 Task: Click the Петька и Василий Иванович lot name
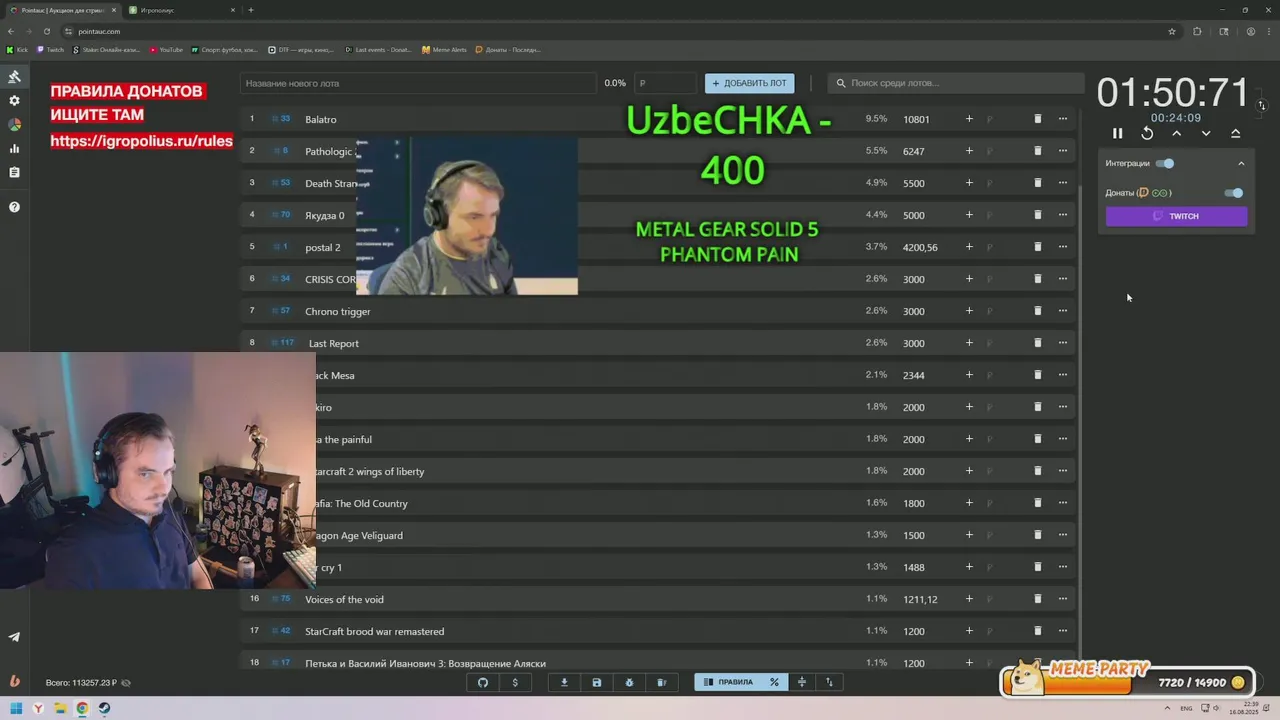pyautogui.click(x=425, y=663)
